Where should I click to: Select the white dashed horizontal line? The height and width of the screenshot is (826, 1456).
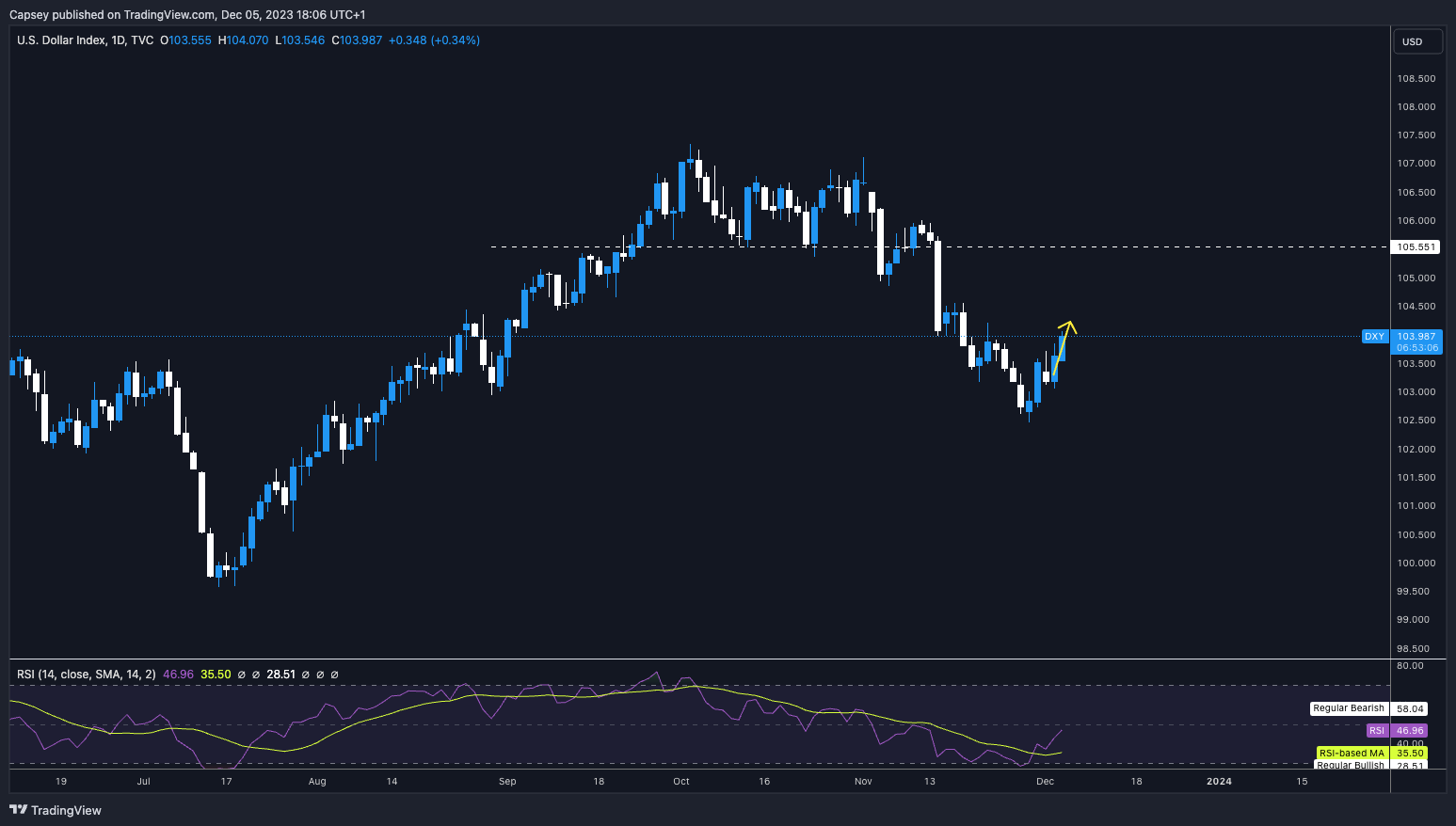(715, 247)
